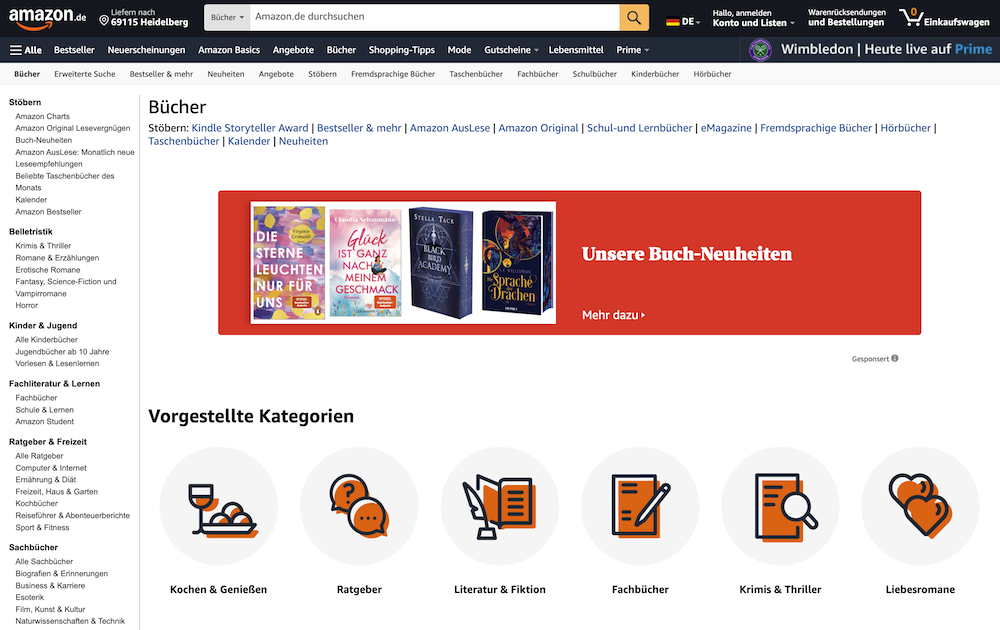The width and height of the screenshot is (1000, 630).
Task: Click Die Sterne leuchten nur für uns cover
Action: [x=289, y=263]
